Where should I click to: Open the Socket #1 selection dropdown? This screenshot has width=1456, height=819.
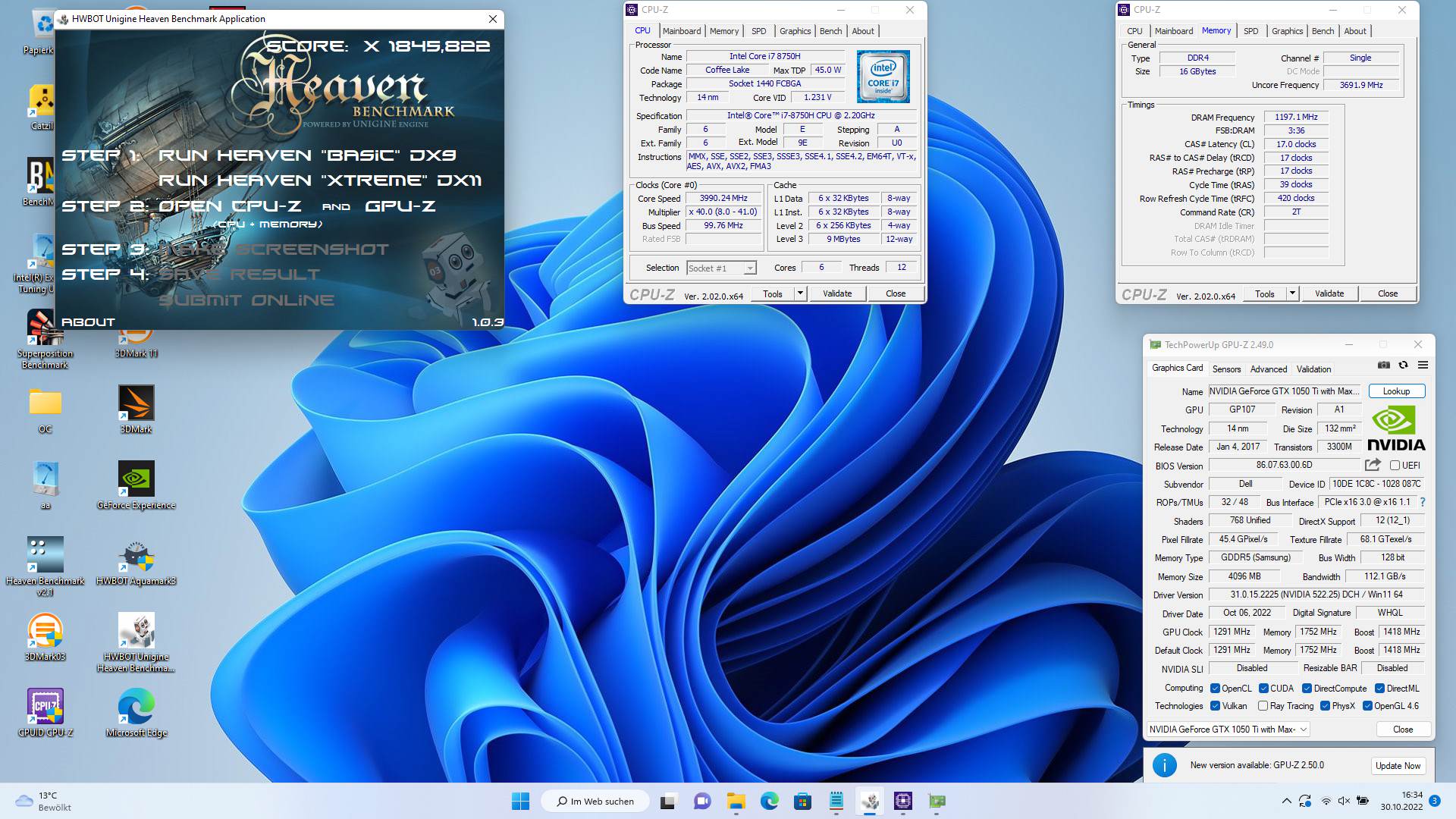coord(721,268)
